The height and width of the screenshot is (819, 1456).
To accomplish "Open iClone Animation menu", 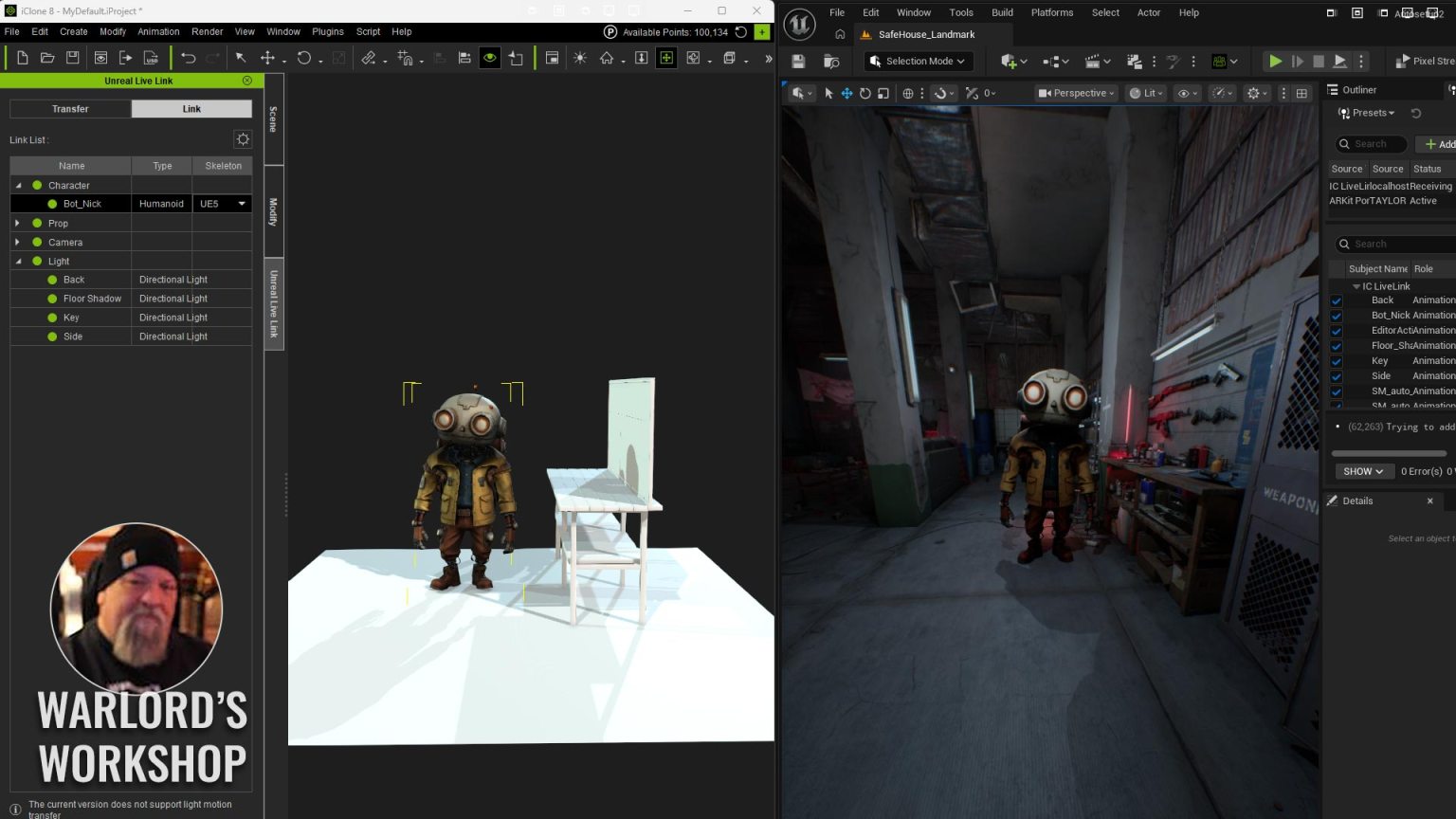I will 158,31.
